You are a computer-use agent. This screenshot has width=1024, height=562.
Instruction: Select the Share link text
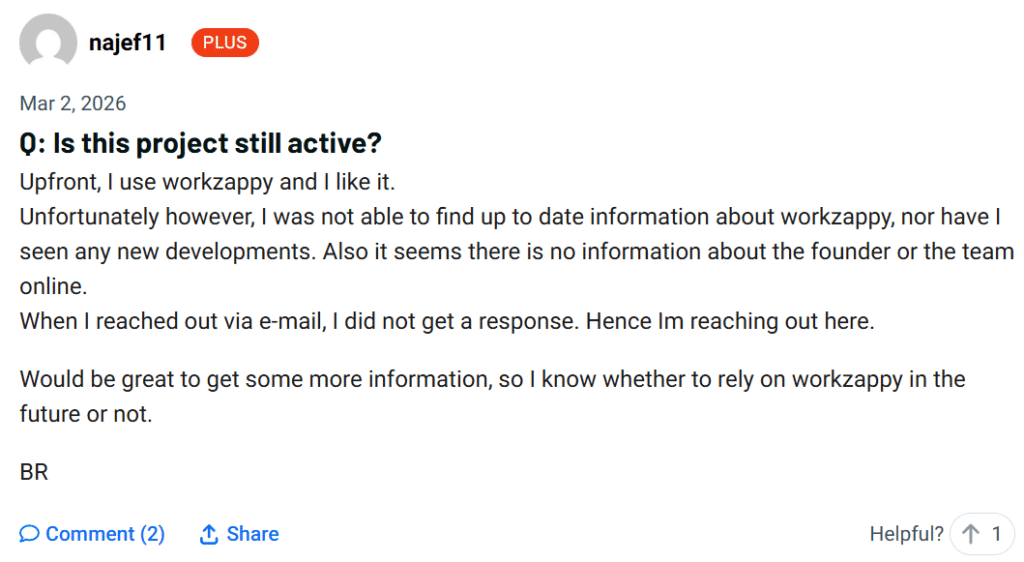click(253, 534)
